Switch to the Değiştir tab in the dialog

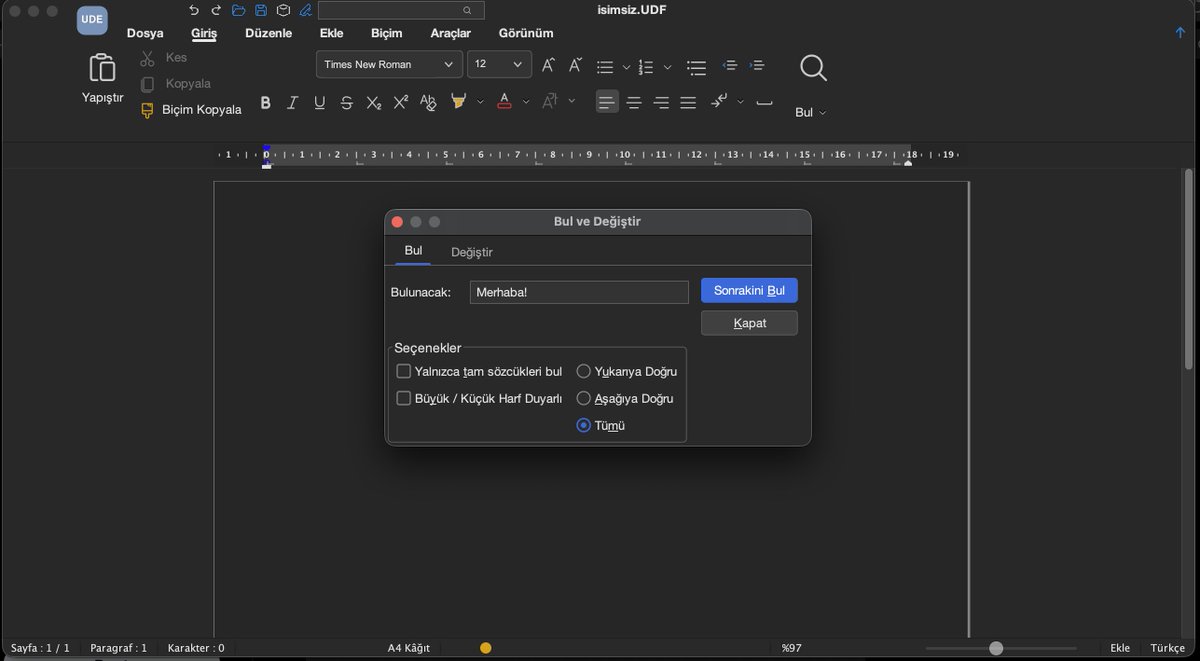point(472,252)
